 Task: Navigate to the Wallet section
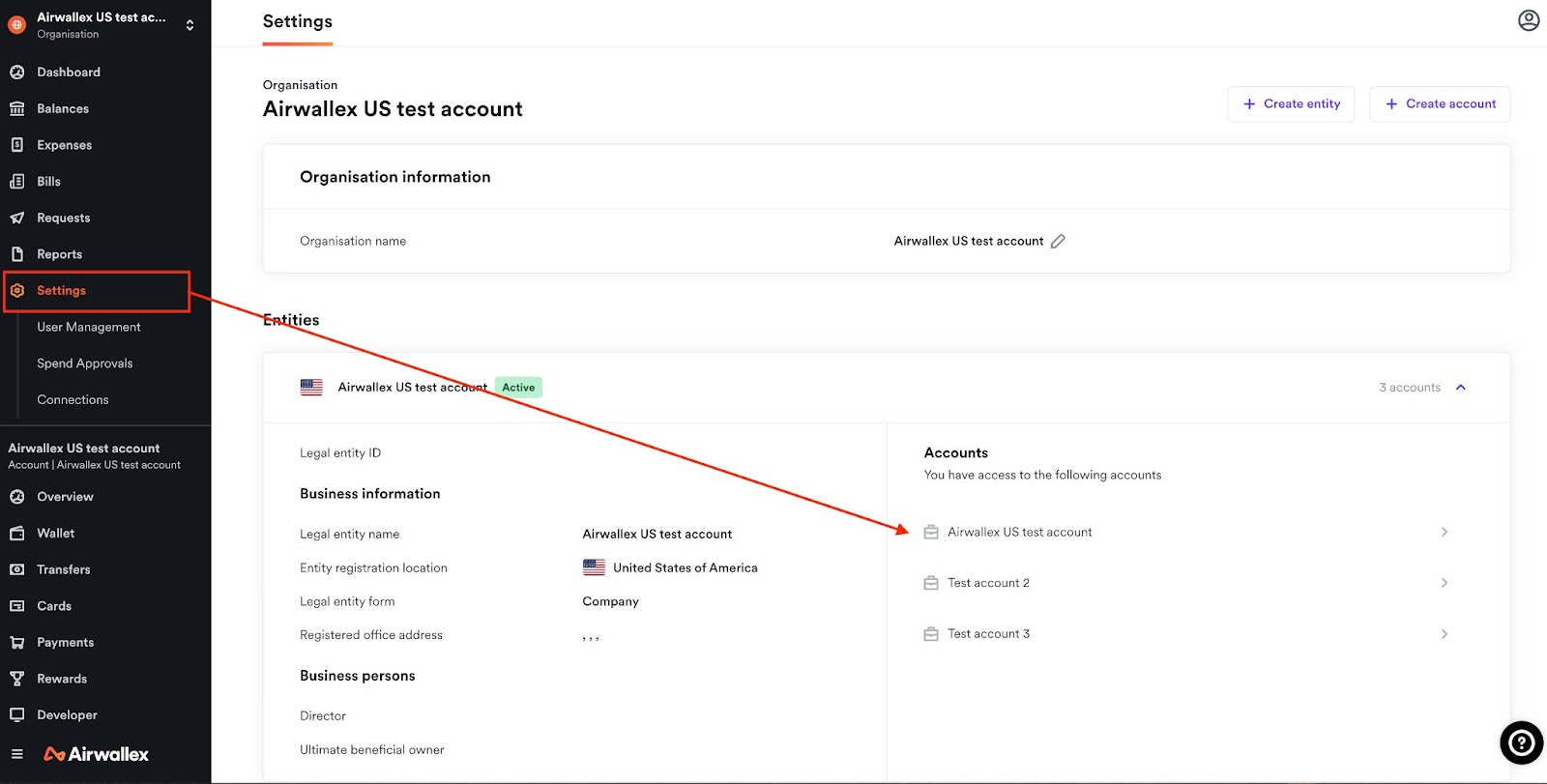[x=55, y=534]
